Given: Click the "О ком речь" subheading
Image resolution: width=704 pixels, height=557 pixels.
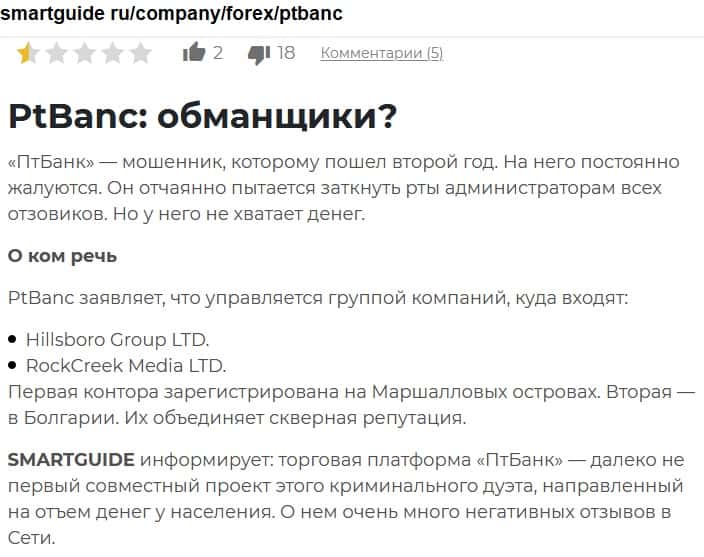Looking at the screenshot, I should coord(62,256).
